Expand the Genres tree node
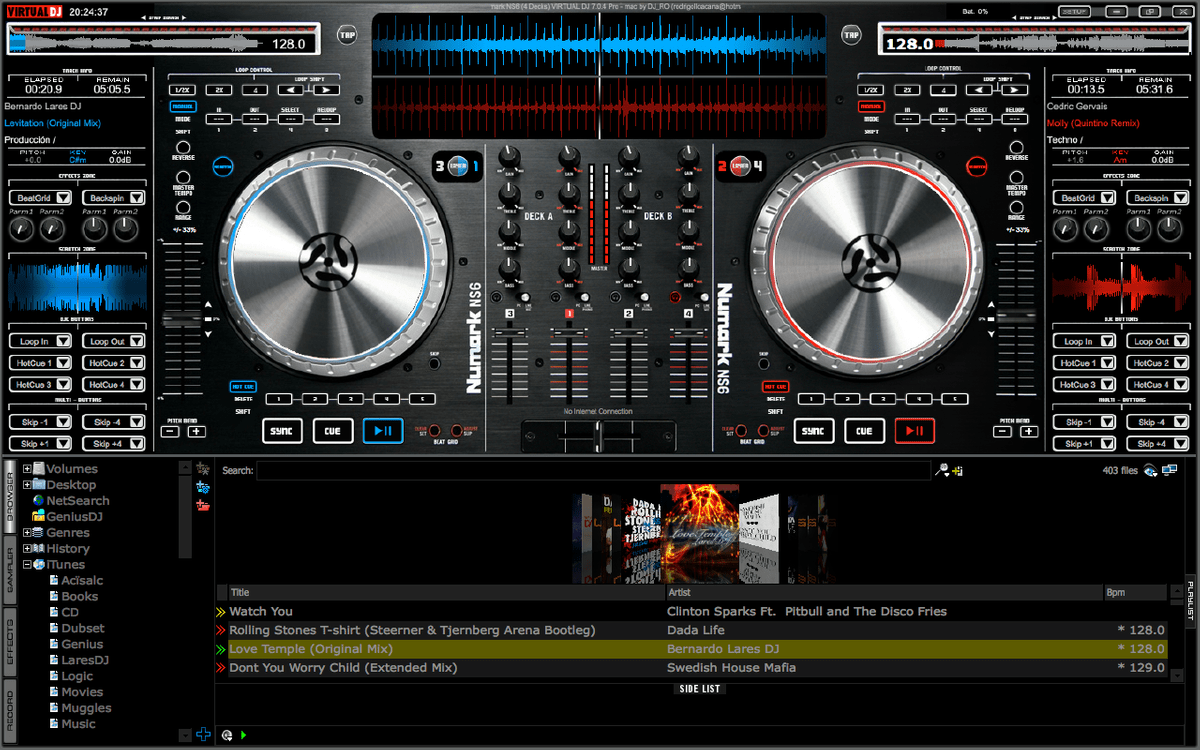The height and width of the screenshot is (750, 1200). coord(27,532)
